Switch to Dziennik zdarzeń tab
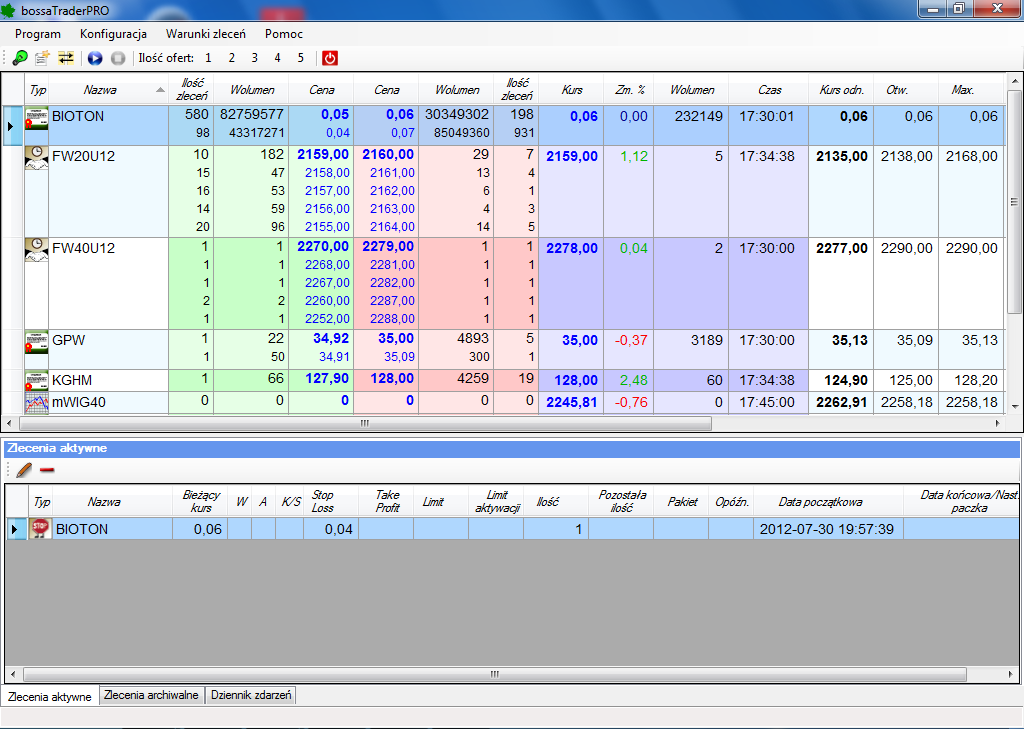 [x=251, y=695]
